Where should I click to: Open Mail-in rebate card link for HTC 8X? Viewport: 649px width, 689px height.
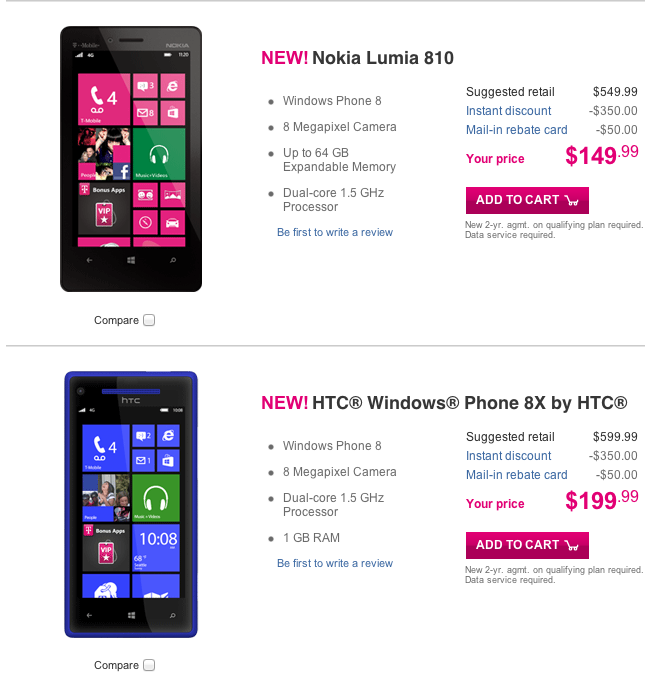coord(516,475)
